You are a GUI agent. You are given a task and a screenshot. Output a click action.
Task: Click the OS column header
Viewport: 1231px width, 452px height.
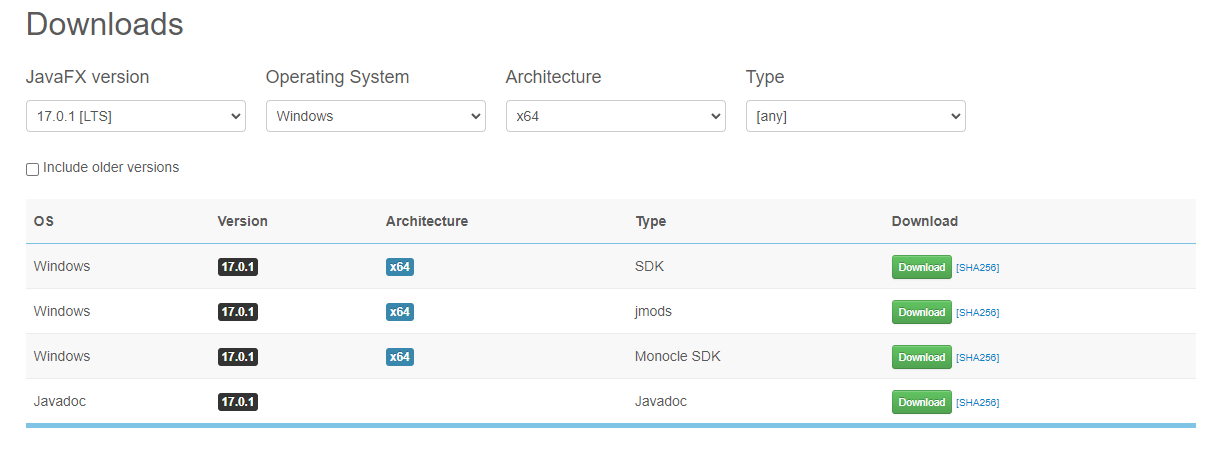click(x=44, y=221)
